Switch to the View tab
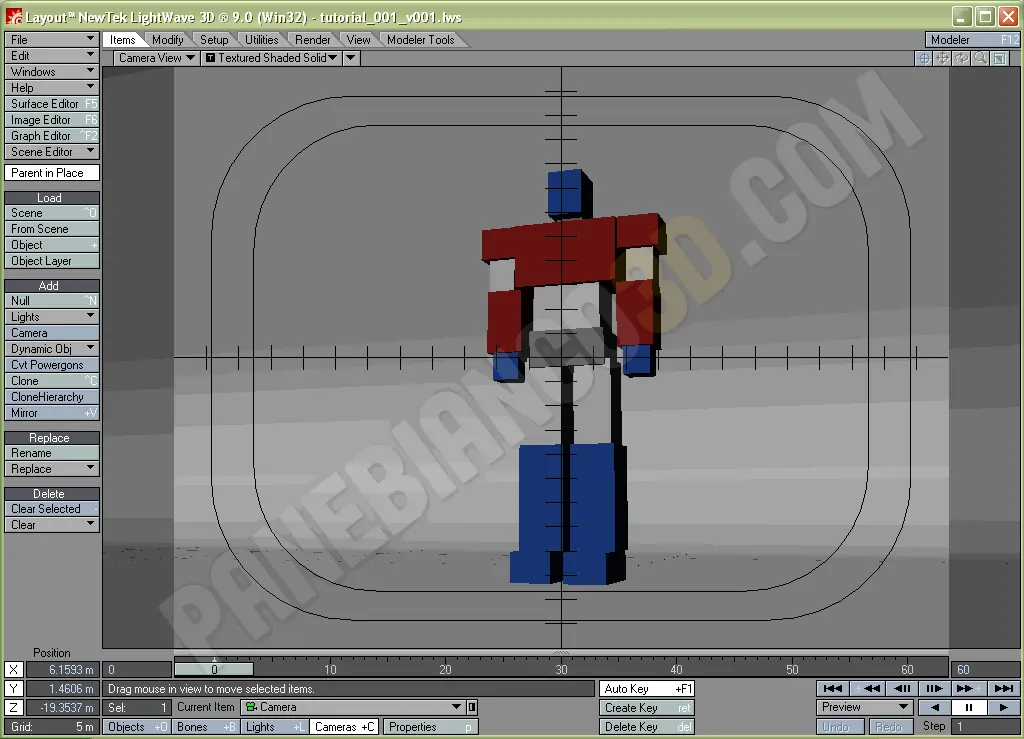The image size is (1024, 739). click(x=359, y=40)
